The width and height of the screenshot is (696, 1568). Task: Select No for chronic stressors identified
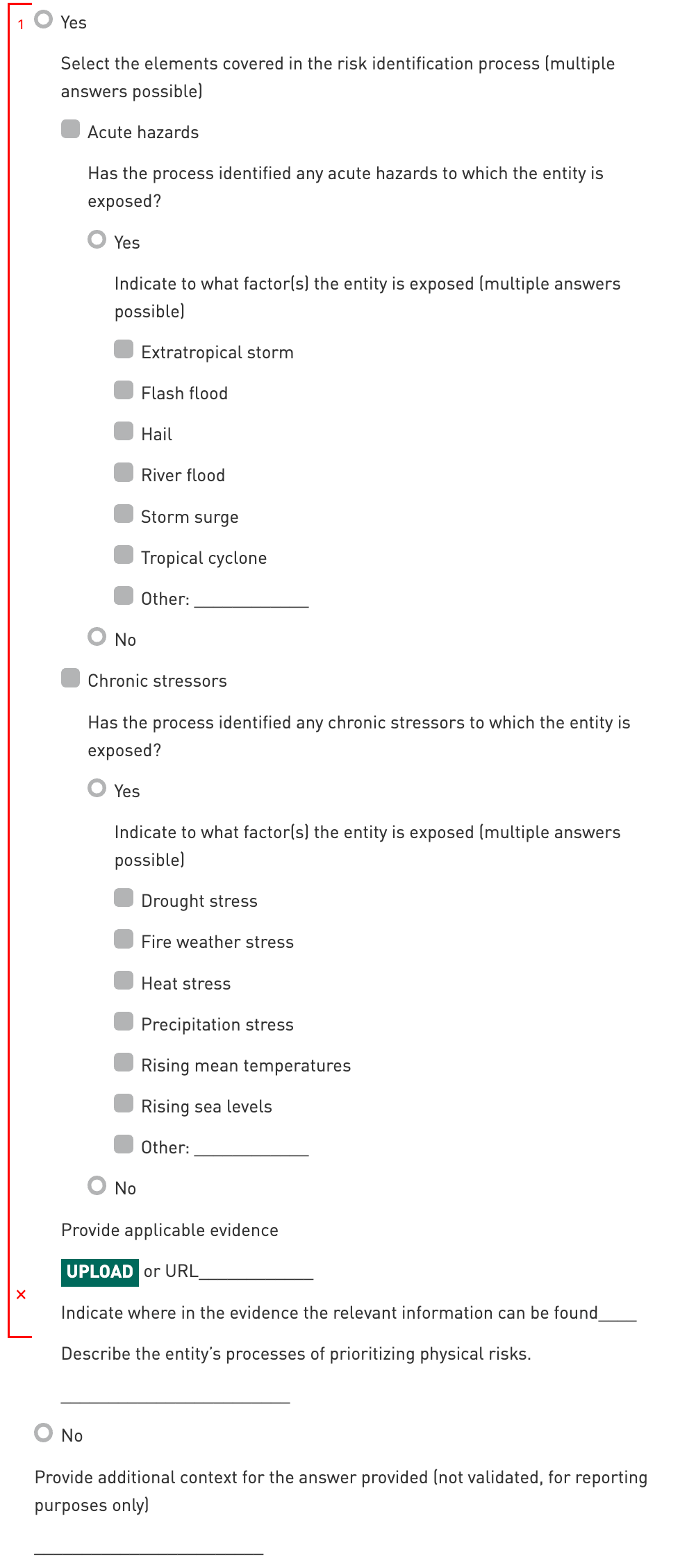tap(97, 1185)
